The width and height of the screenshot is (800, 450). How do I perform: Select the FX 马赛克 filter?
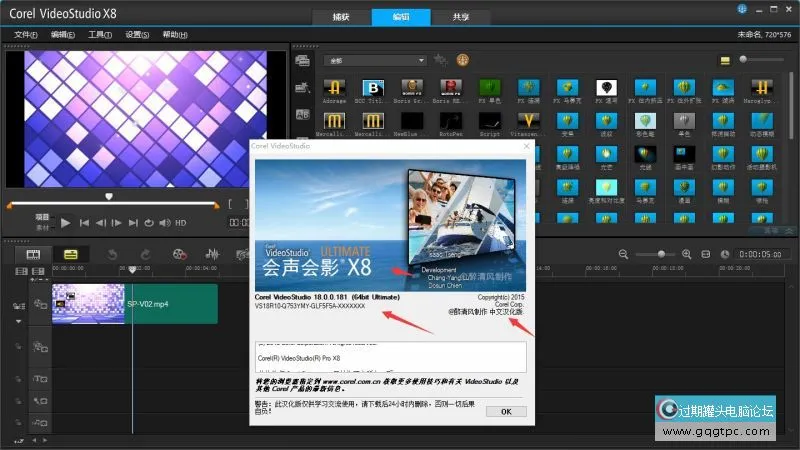click(567, 88)
